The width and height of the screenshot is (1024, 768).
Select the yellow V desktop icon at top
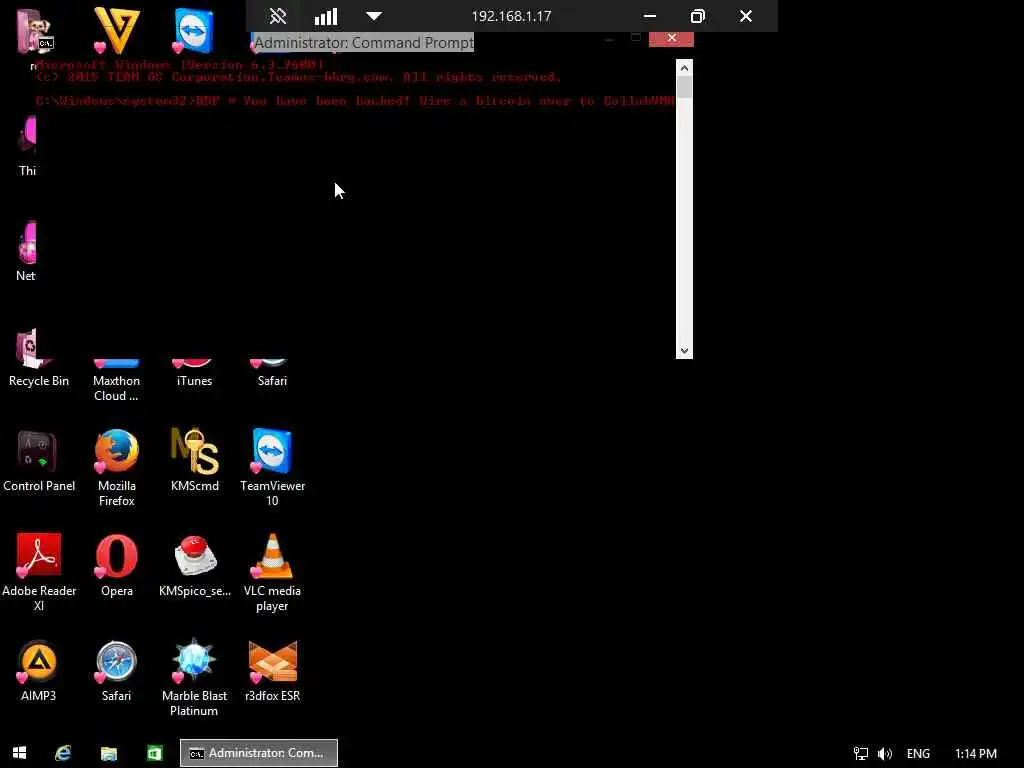[116, 30]
